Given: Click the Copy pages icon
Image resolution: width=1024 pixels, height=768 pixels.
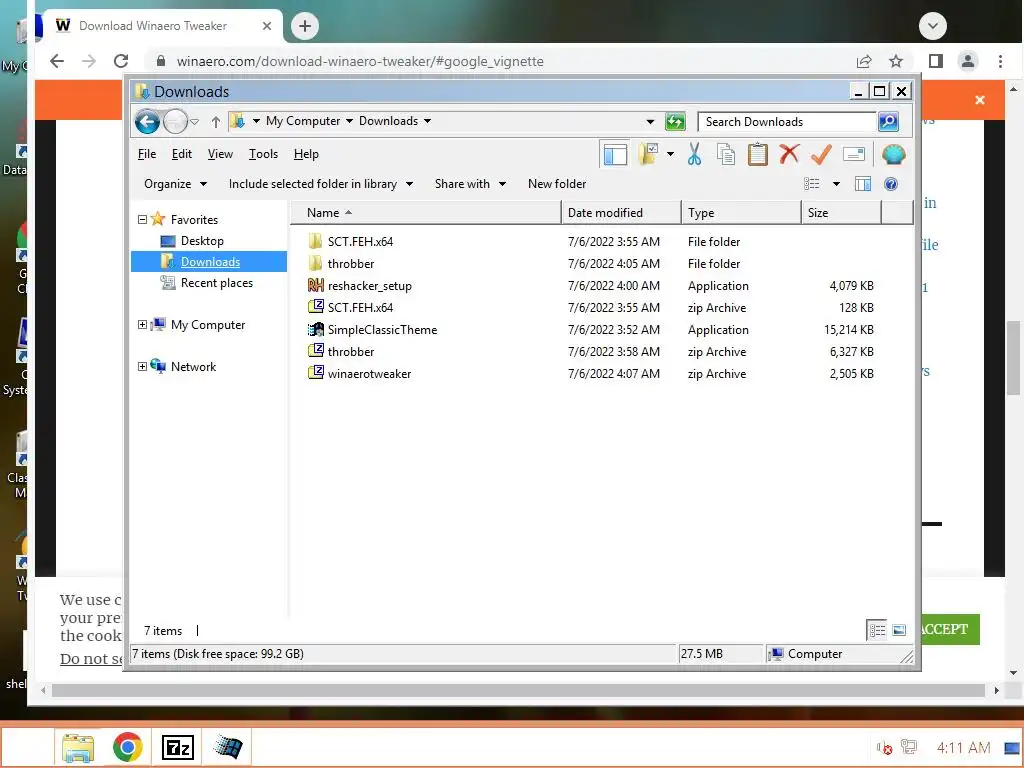Looking at the screenshot, I should pos(726,155).
